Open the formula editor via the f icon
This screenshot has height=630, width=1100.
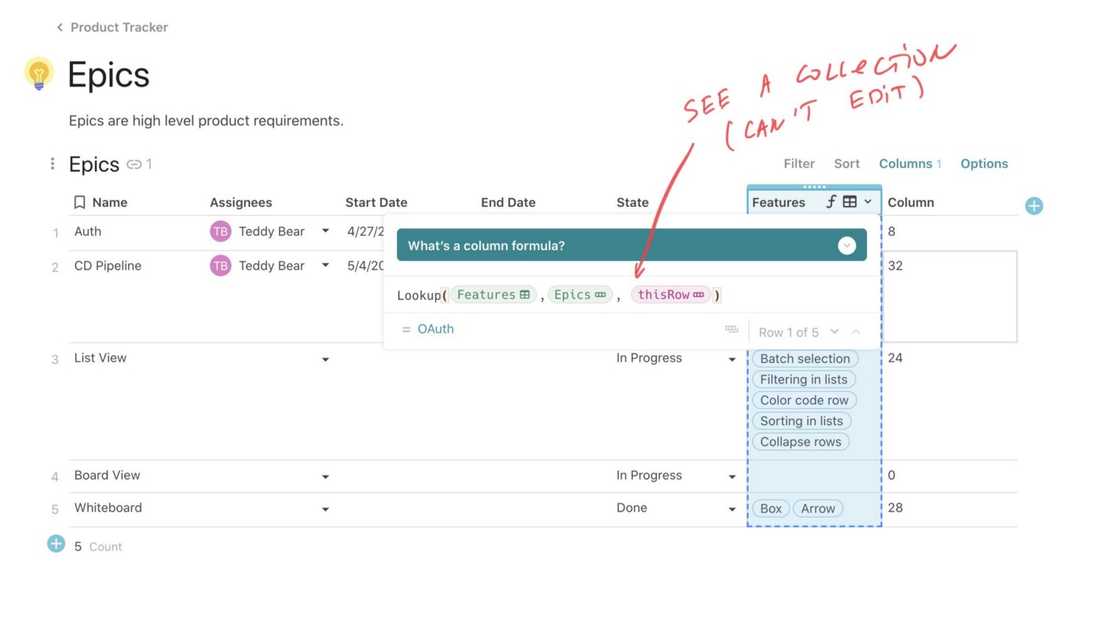pos(833,201)
